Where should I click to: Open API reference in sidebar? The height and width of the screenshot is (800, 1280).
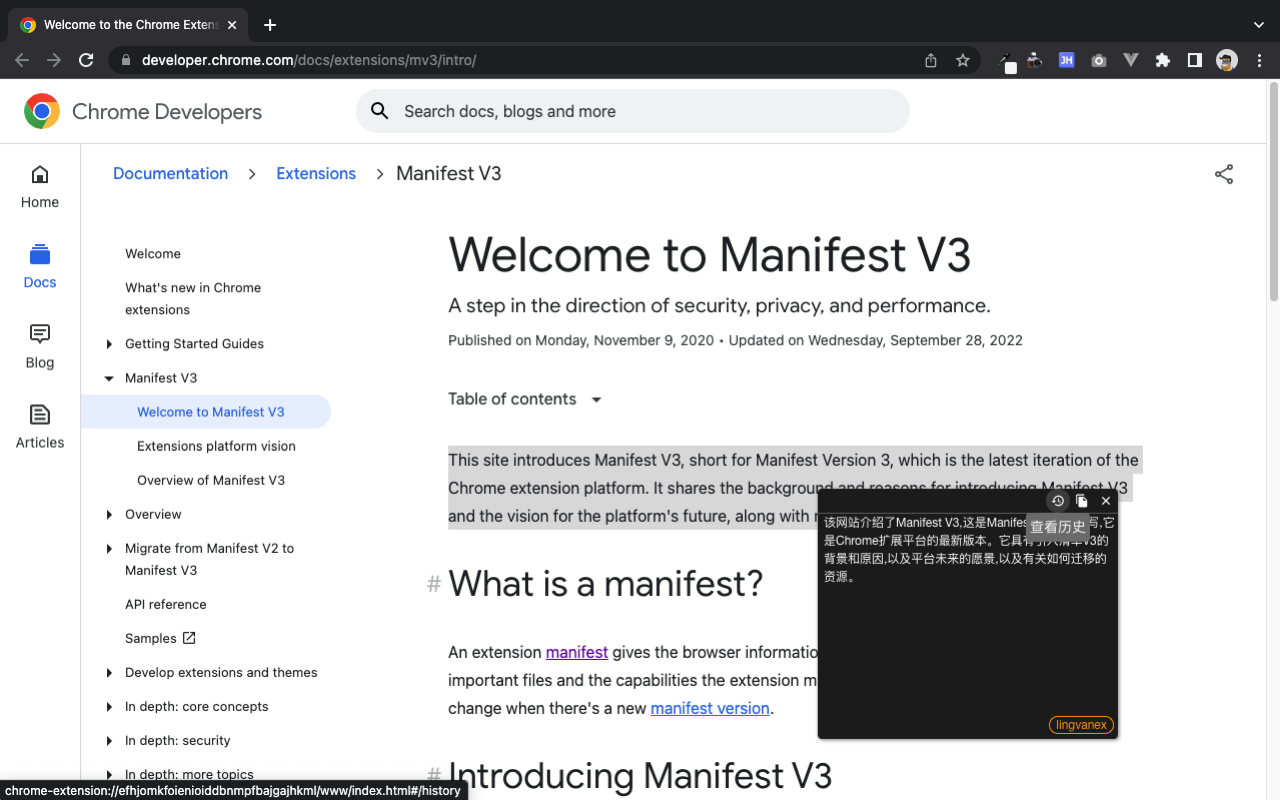(x=166, y=604)
